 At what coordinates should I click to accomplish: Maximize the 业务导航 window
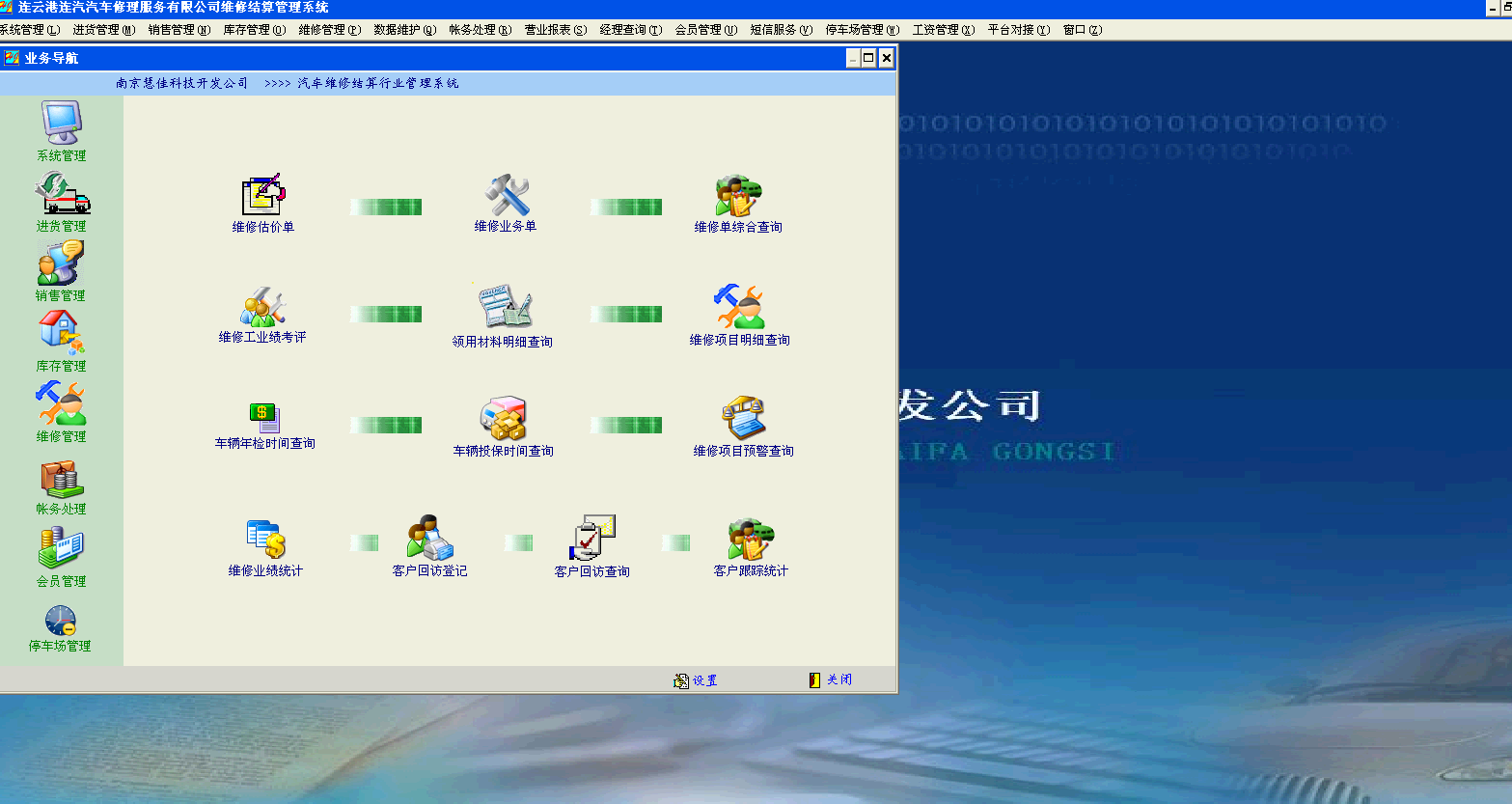click(868, 58)
